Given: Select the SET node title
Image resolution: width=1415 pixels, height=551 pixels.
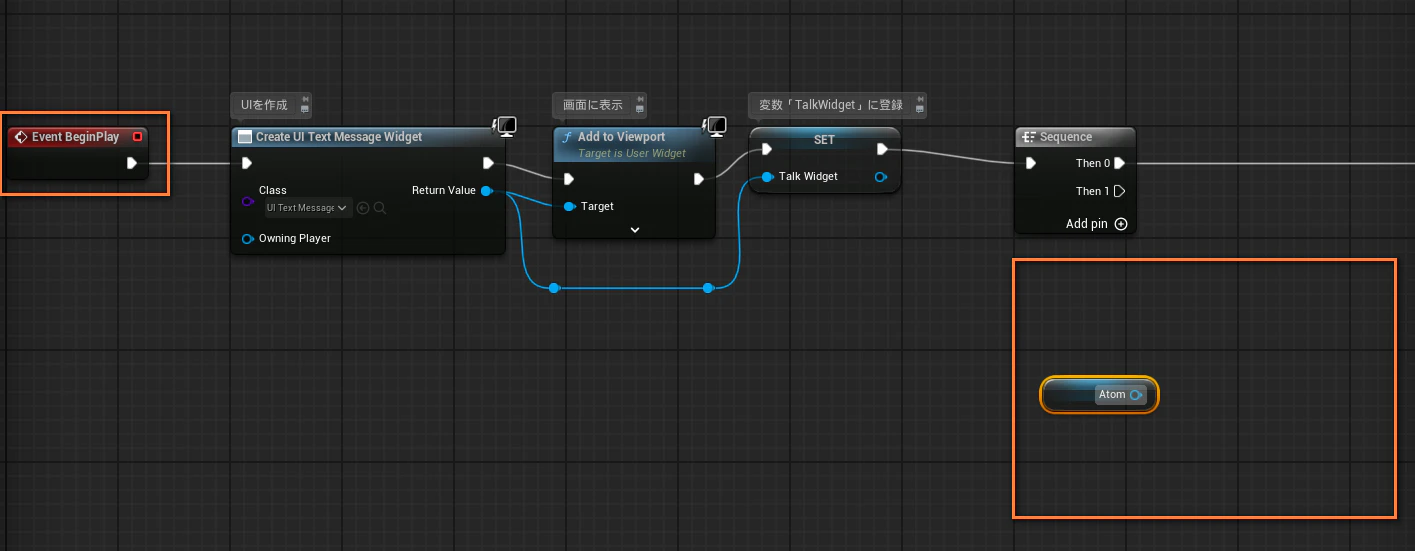Looking at the screenshot, I should click(824, 140).
